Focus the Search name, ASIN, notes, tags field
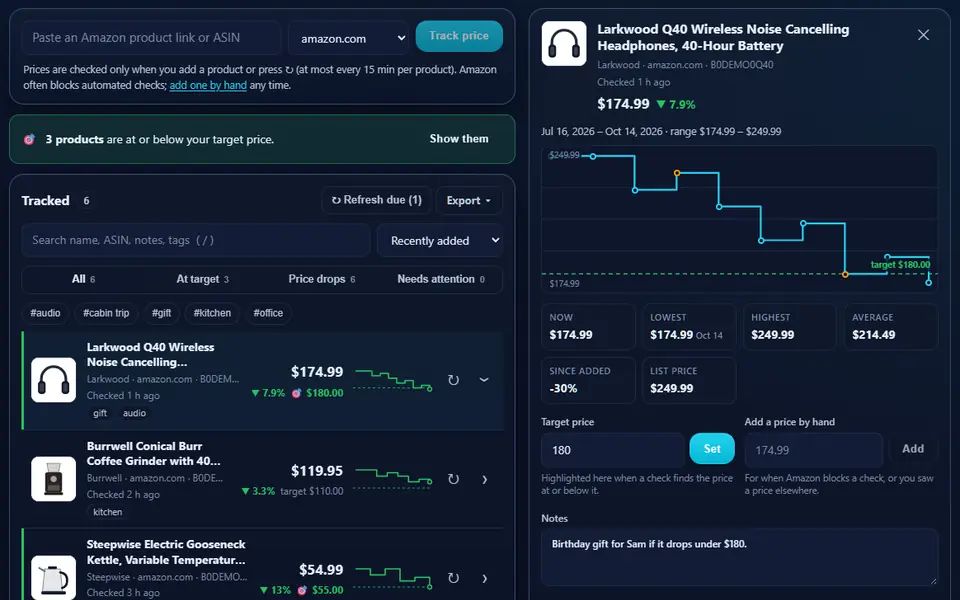The height and width of the screenshot is (600, 960). tap(196, 240)
